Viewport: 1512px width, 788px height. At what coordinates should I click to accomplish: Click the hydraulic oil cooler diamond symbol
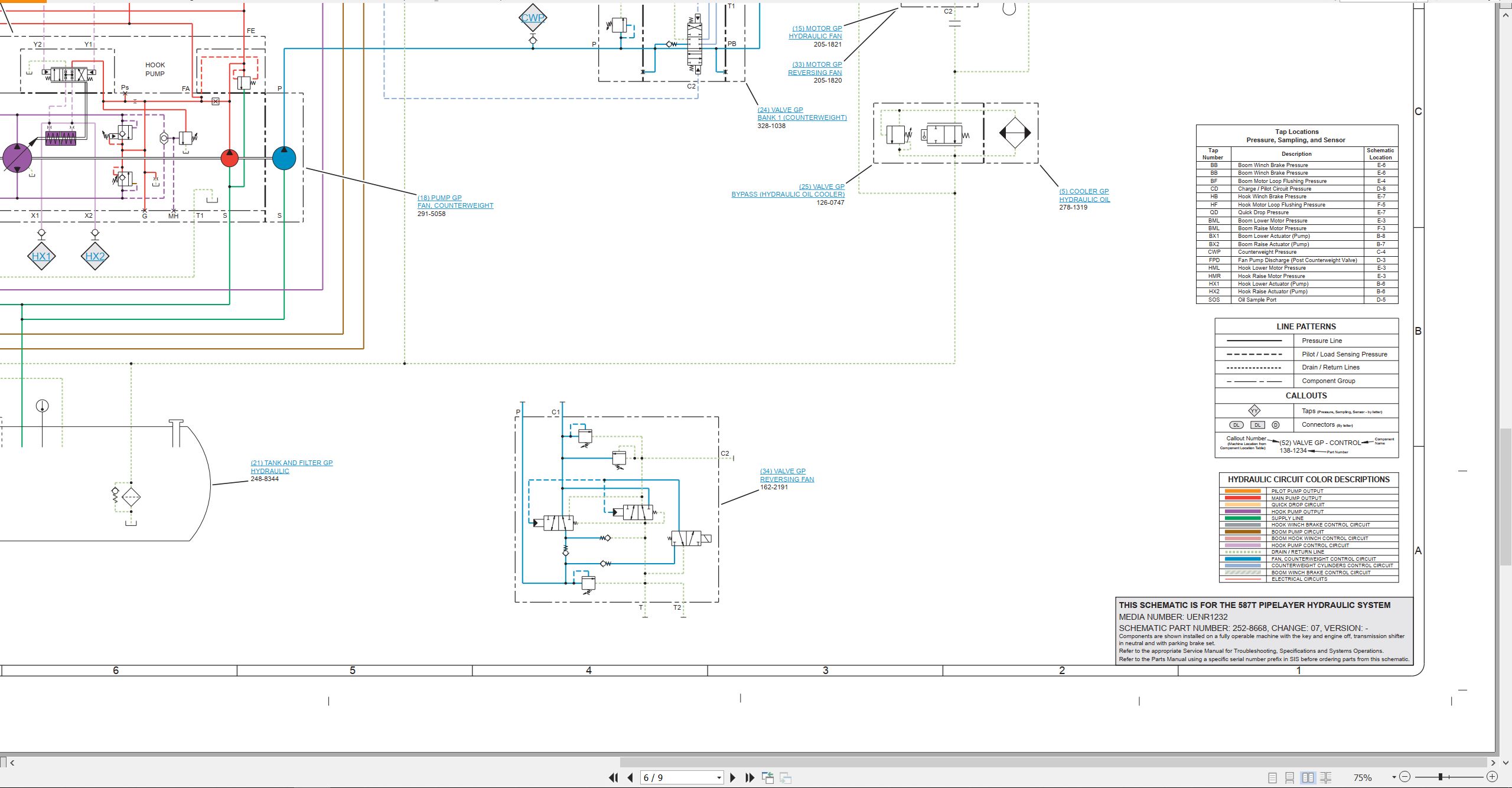pyautogui.click(x=1015, y=132)
